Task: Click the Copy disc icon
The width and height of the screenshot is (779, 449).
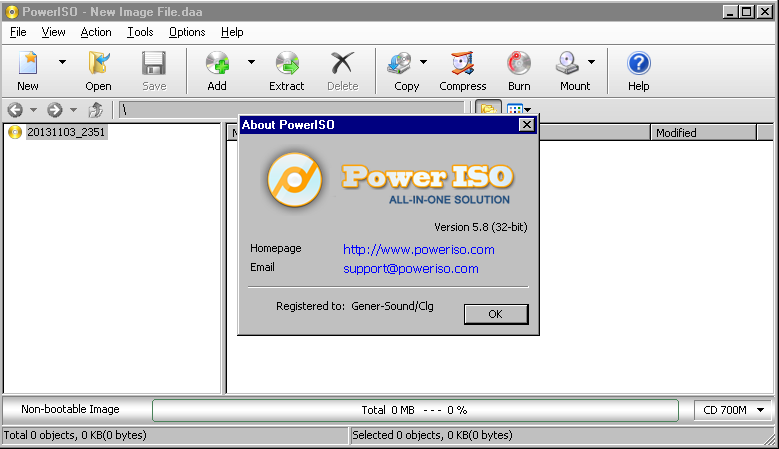Action: tap(400, 63)
